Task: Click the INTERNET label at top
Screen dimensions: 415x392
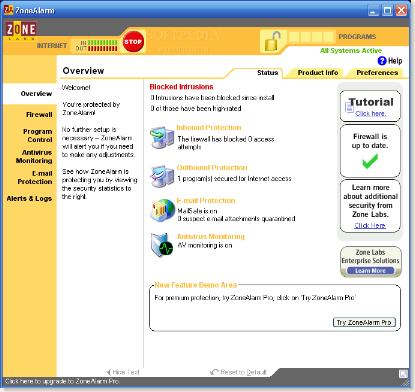Action: 52,46
